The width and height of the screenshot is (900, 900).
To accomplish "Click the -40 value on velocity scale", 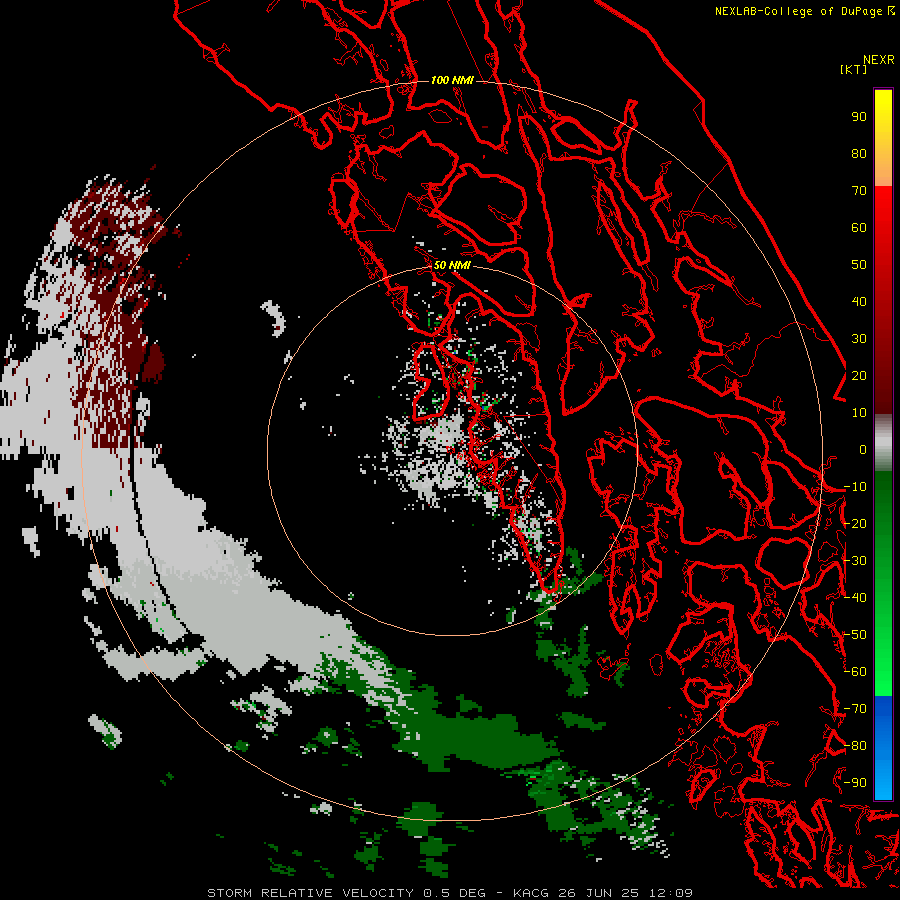I will tap(855, 598).
